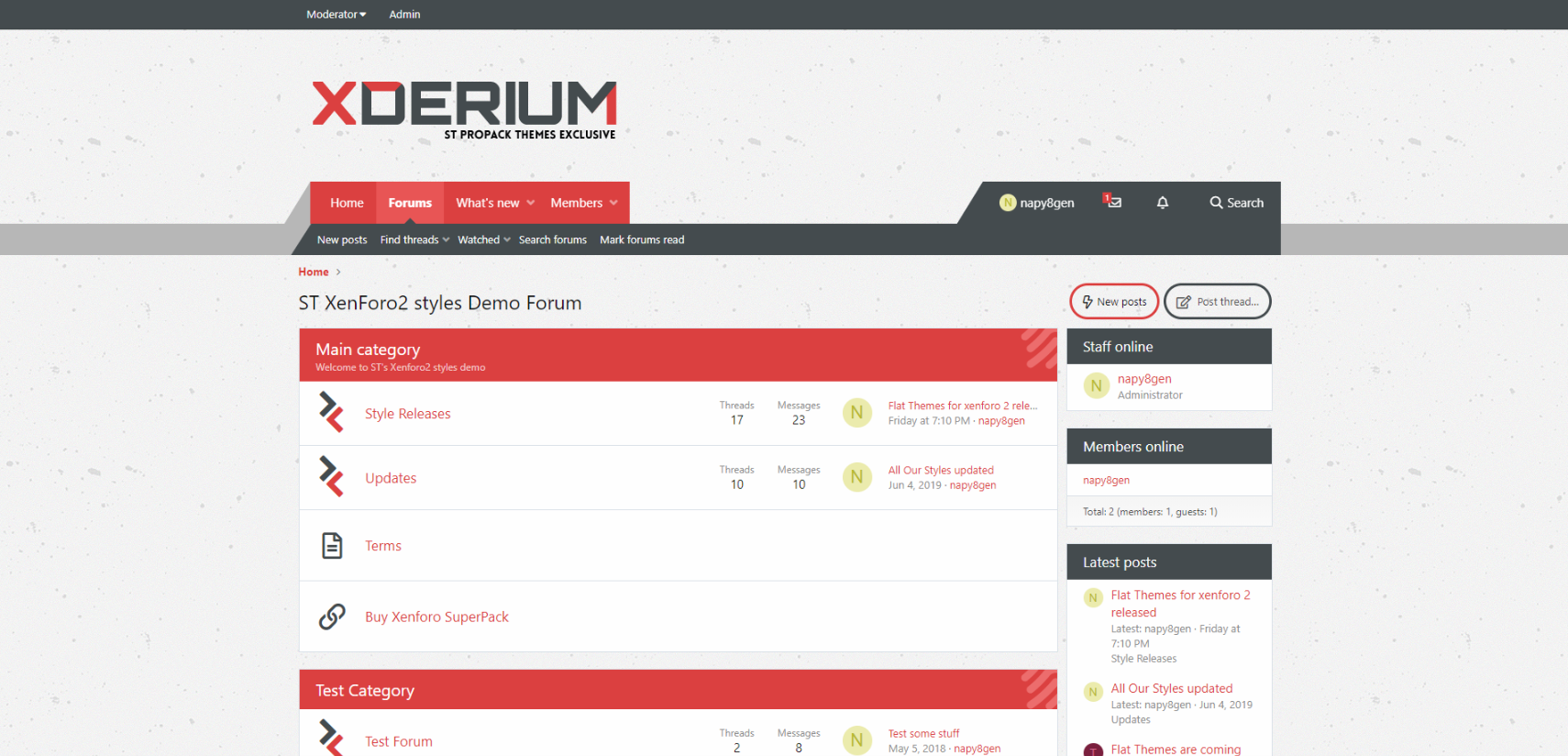The height and width of the screenshot is (756, 1568).
Task: Expand the Members menu arrow
Action: [x=613, y=203]
